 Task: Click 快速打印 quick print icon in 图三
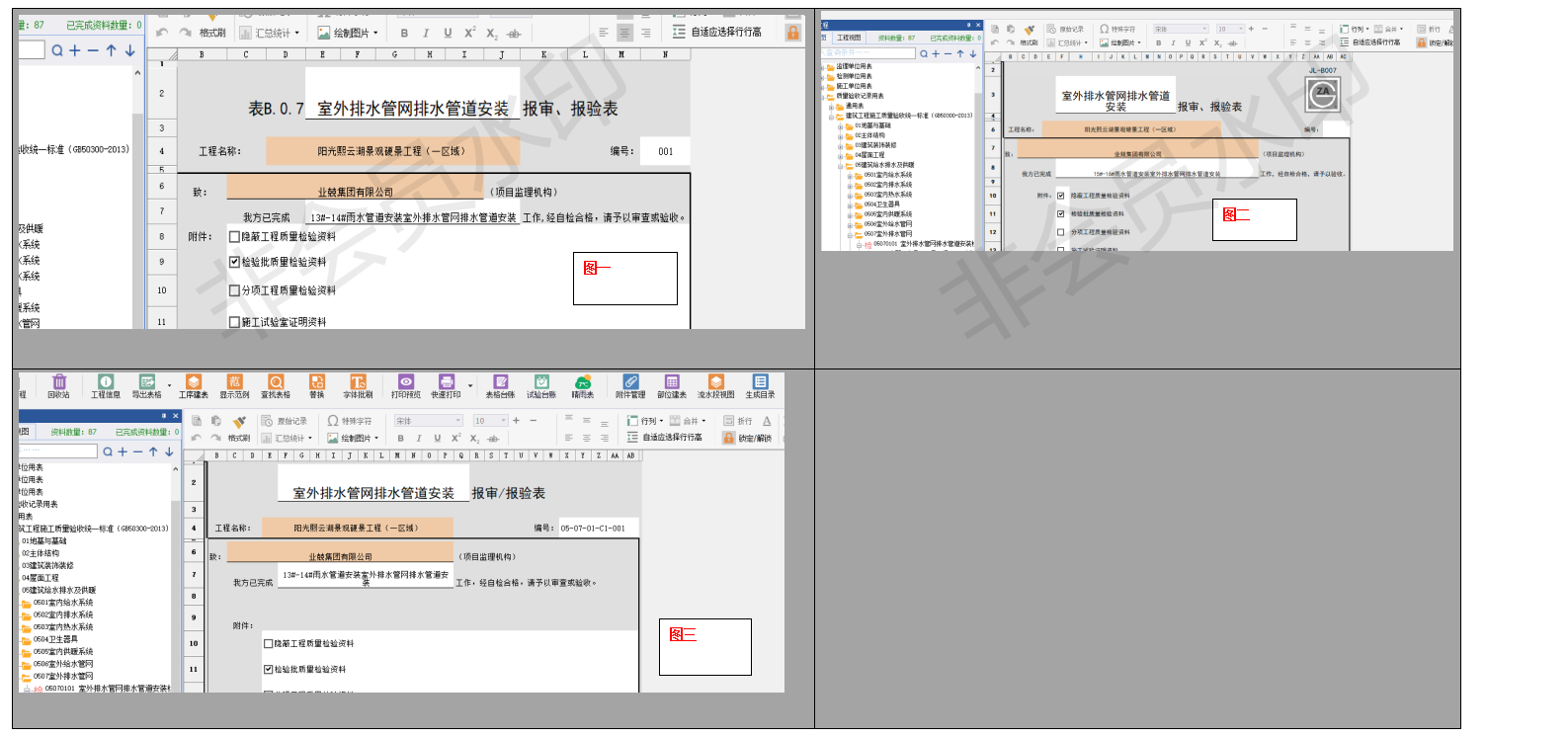446,386
